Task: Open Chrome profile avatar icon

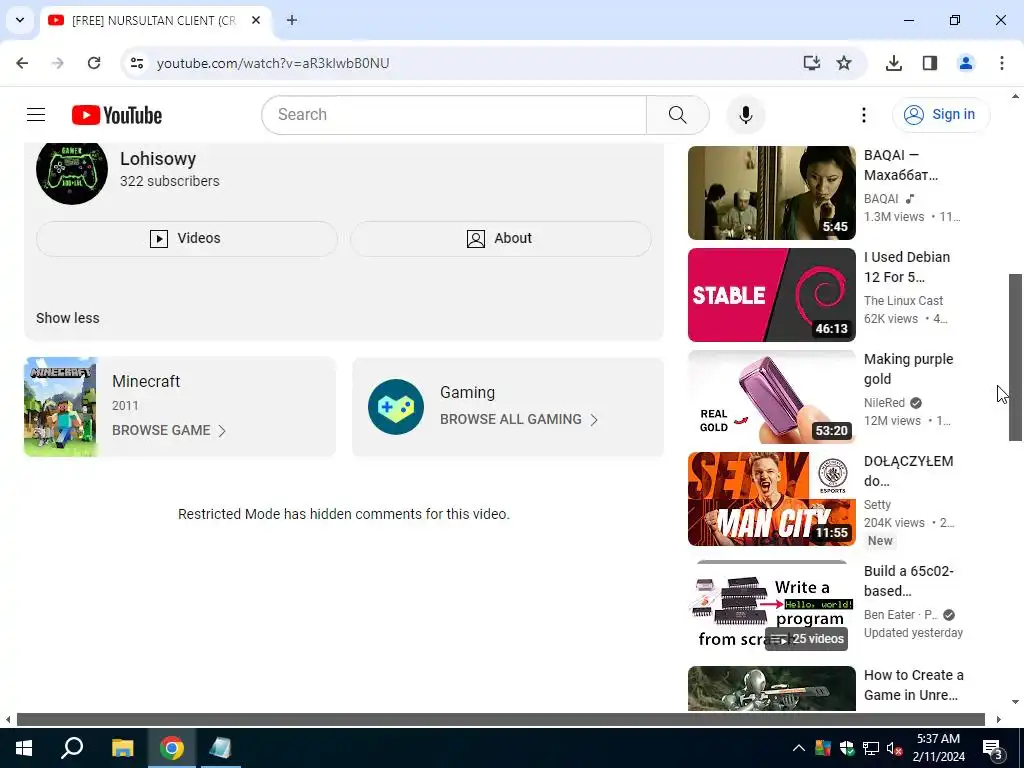Action: (x=965, y=63)
